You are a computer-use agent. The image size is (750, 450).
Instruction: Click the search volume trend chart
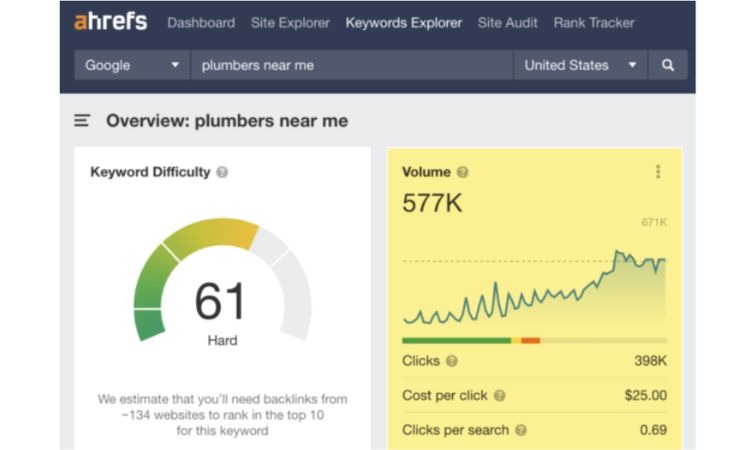point(534,290)
